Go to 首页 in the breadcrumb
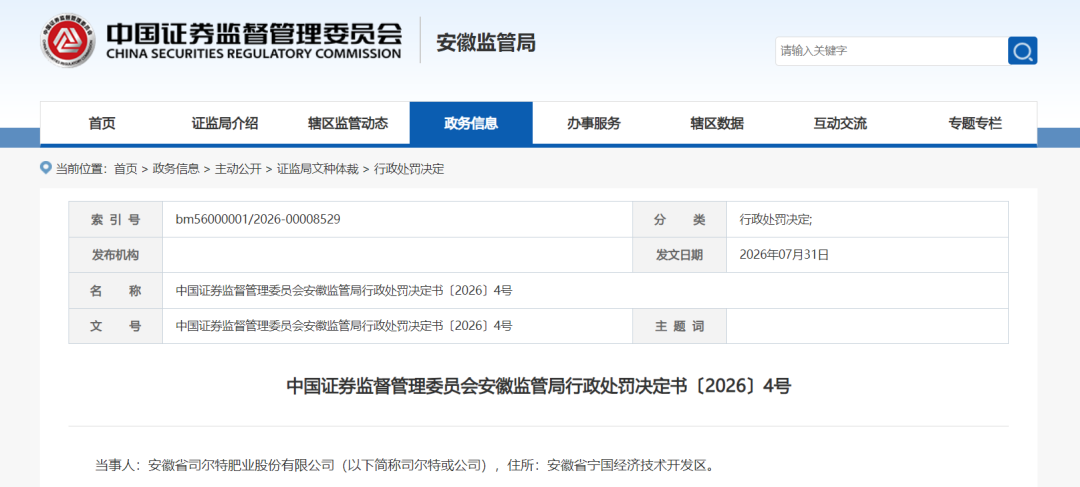Viewport: 1080px width, 487px height. point(125,169)
